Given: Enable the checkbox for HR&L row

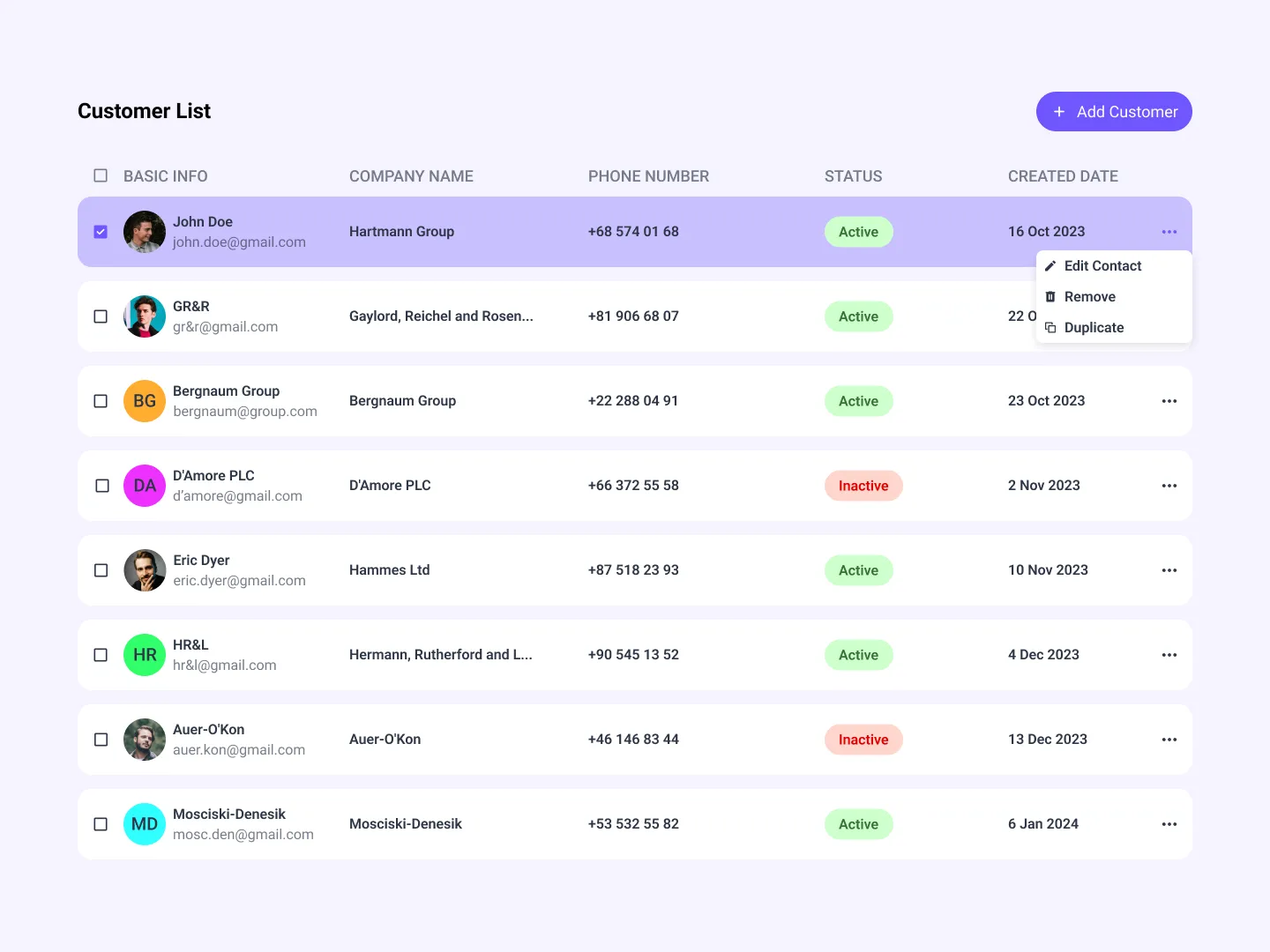Looking at the screenshot, I should coord(101,655).
